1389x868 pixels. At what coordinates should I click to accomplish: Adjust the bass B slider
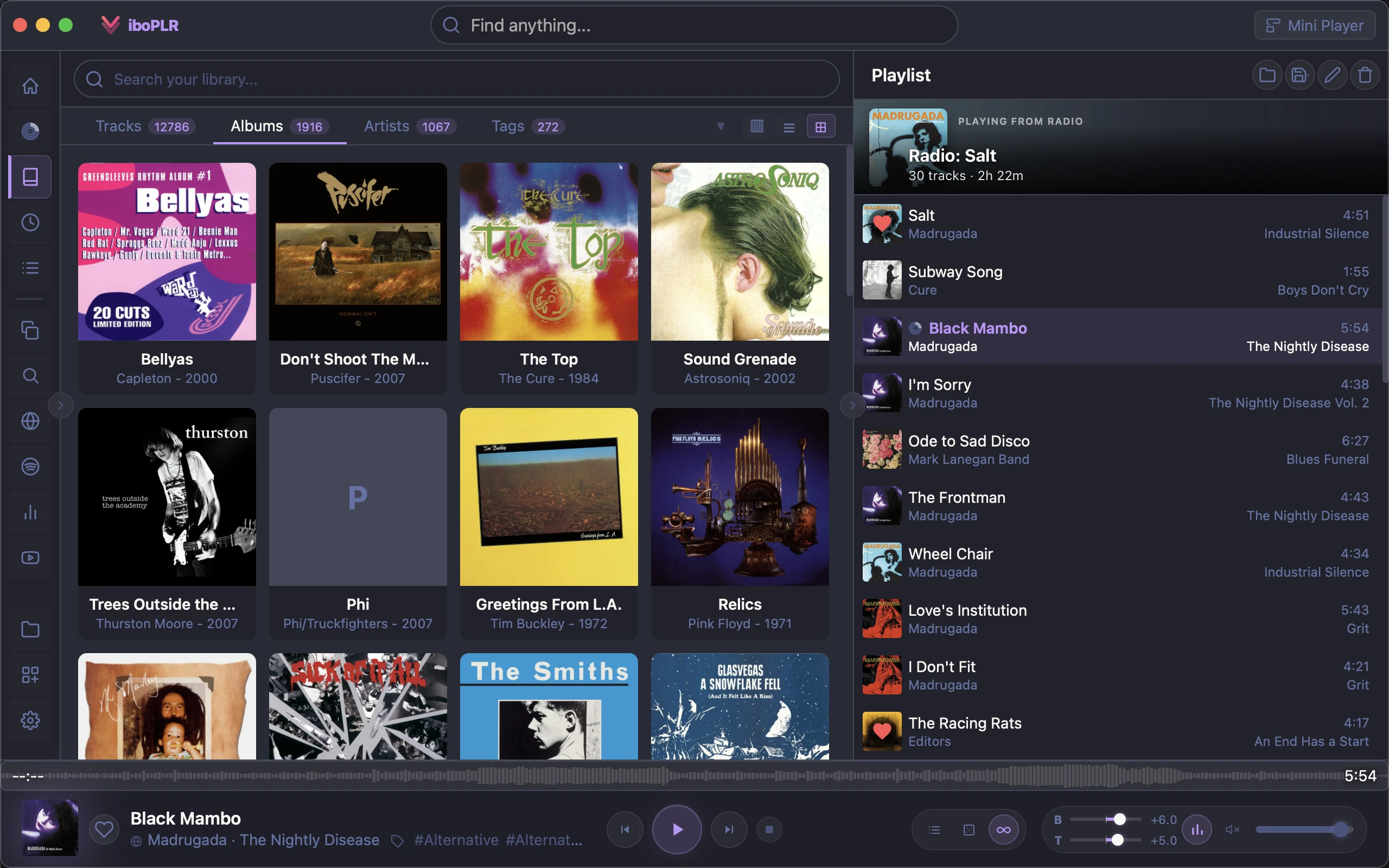1105,820
